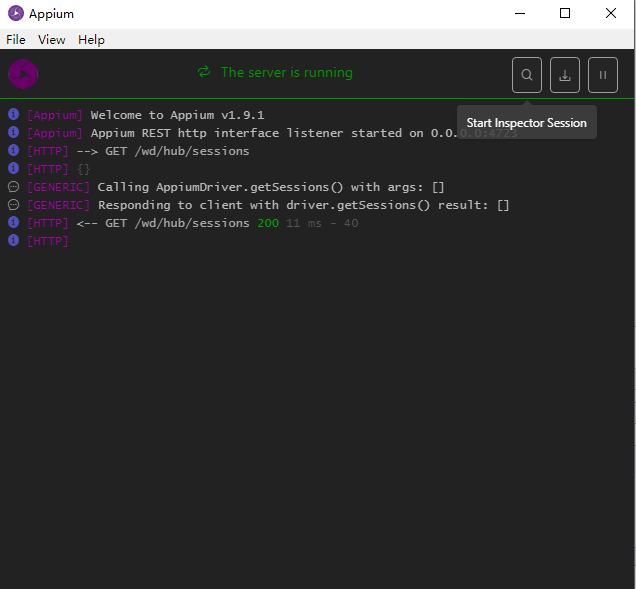The width and height of the screenshot is (636, 589).
Task: Click info icon beside [HTTP] {} line
Action: tap(13, 168)
